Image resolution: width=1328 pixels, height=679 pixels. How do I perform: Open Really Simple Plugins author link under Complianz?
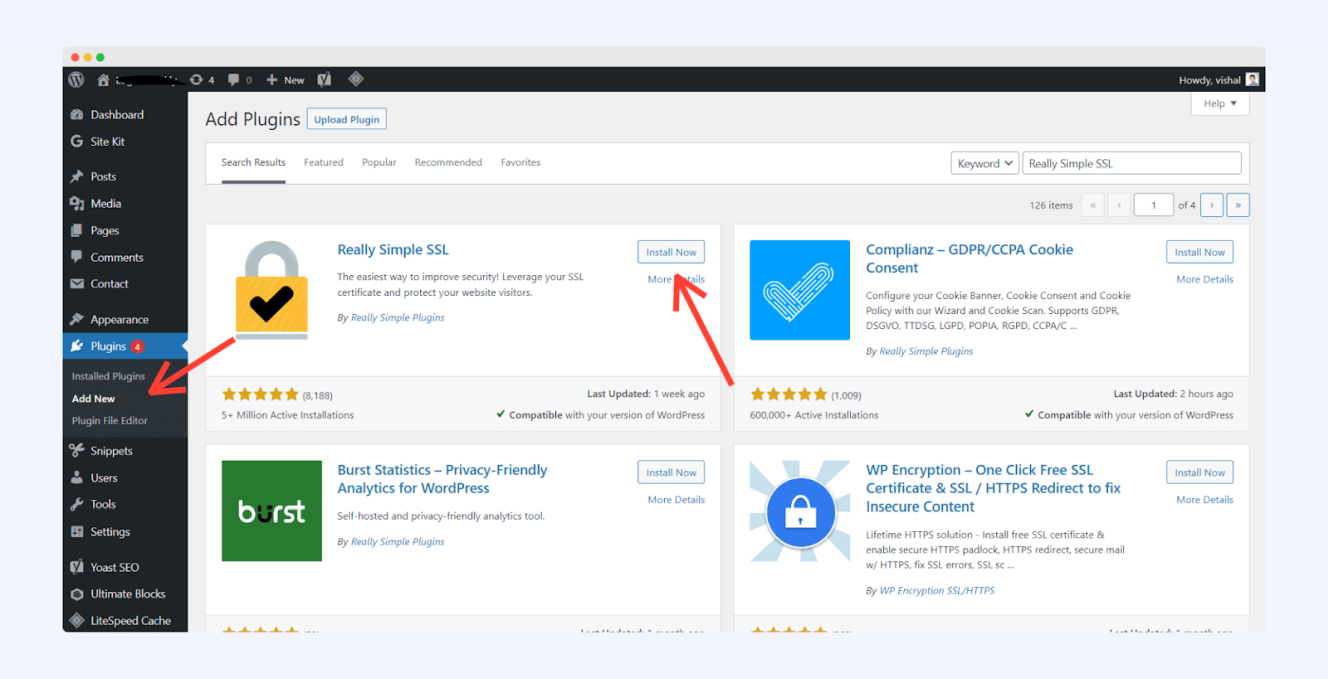(926, 352)
